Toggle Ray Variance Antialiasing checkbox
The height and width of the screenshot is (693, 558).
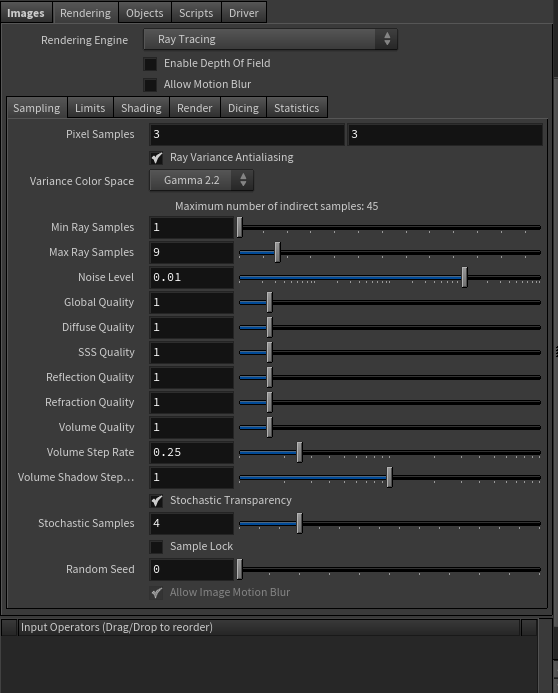(x=156, y=157)
